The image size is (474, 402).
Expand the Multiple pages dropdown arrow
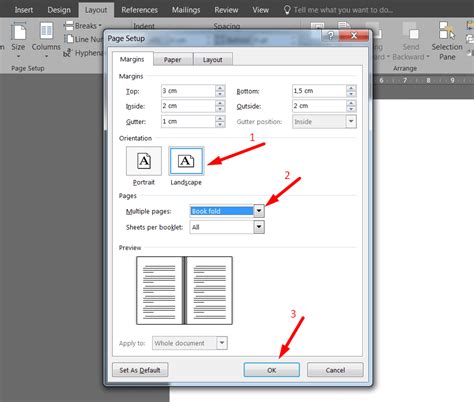[x=259, y=211]
